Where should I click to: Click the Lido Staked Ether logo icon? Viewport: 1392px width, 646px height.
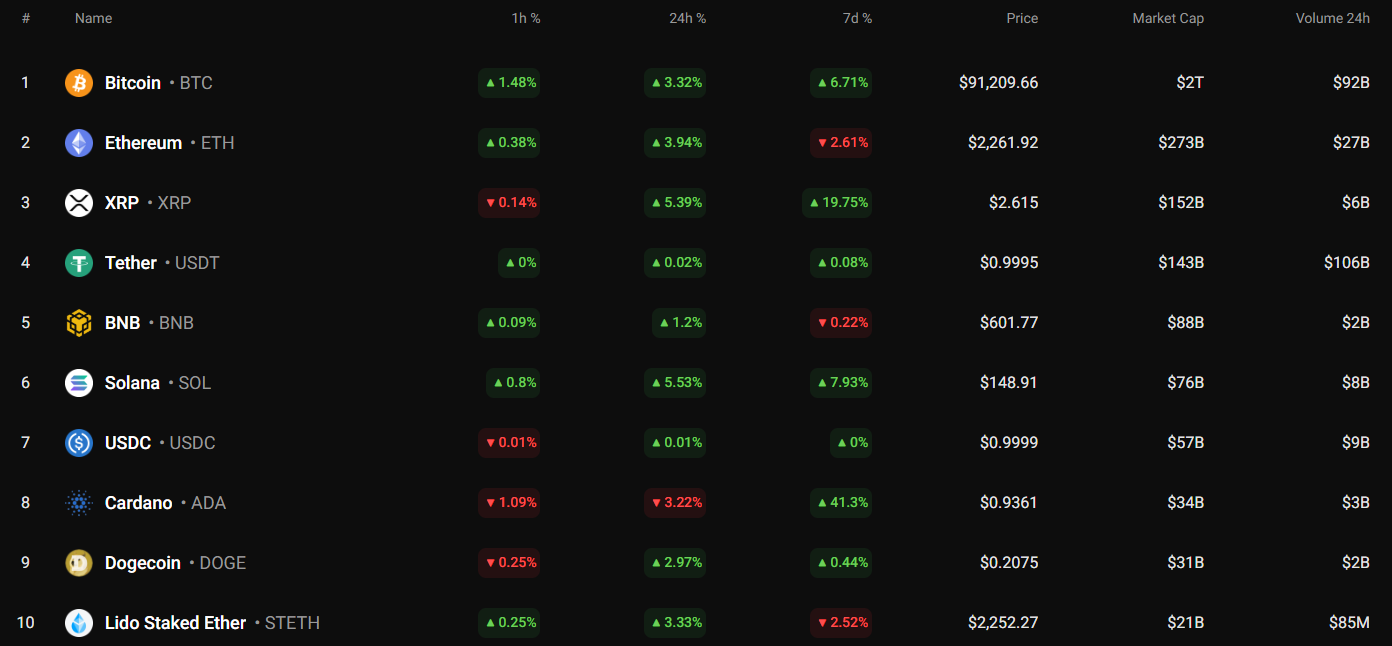tap(79, 623)
